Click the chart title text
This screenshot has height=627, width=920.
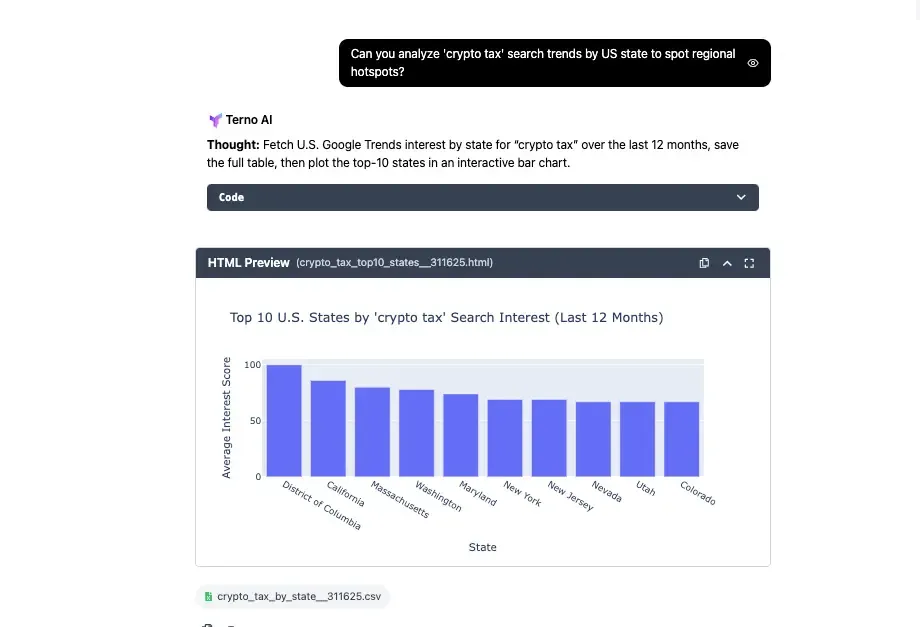[446, 318]
